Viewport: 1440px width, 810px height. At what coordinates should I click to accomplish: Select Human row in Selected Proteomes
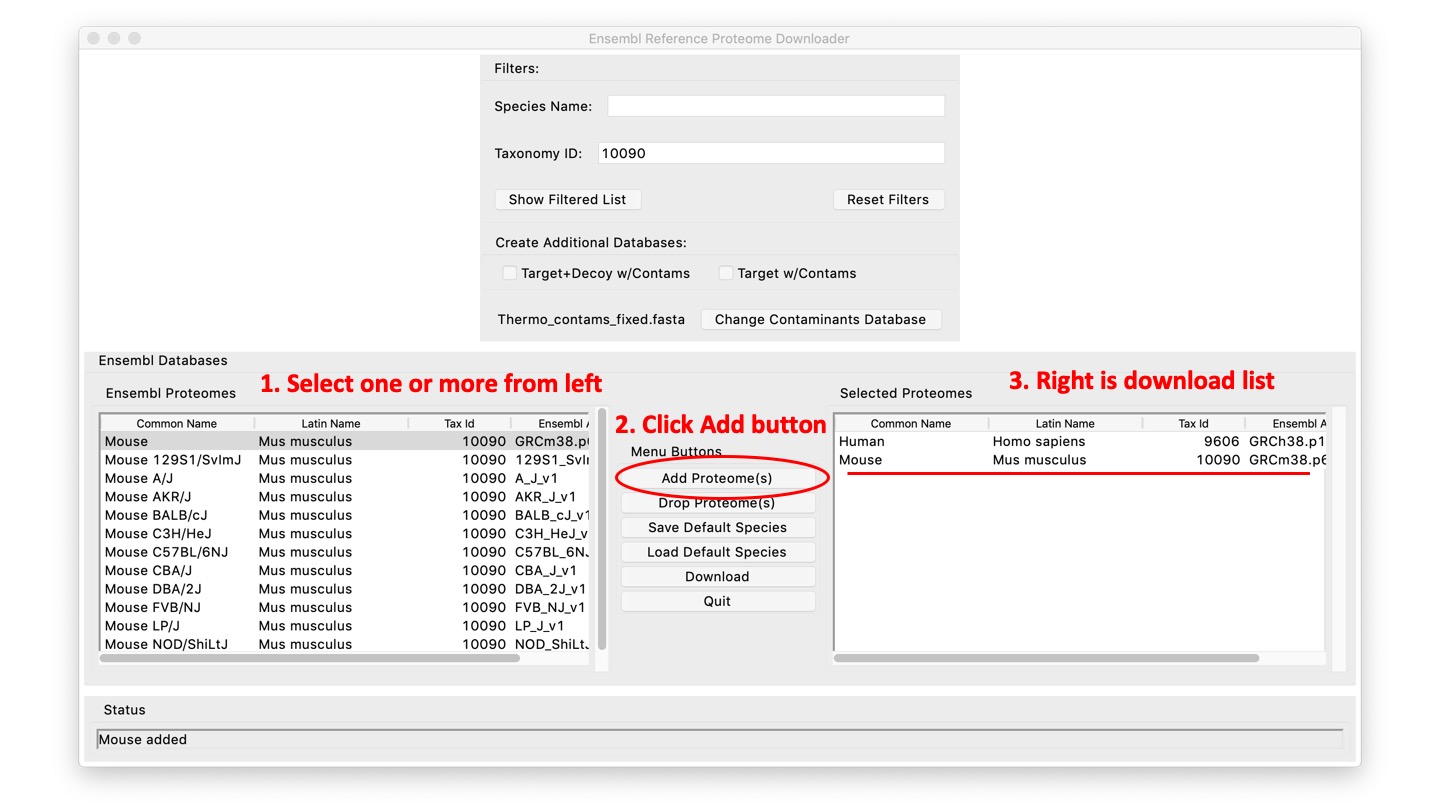(x=1080, y=441)
